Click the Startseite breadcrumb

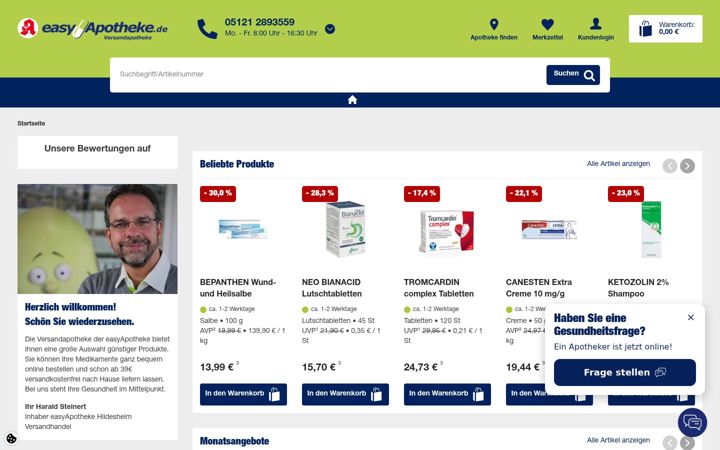point(31,124)
